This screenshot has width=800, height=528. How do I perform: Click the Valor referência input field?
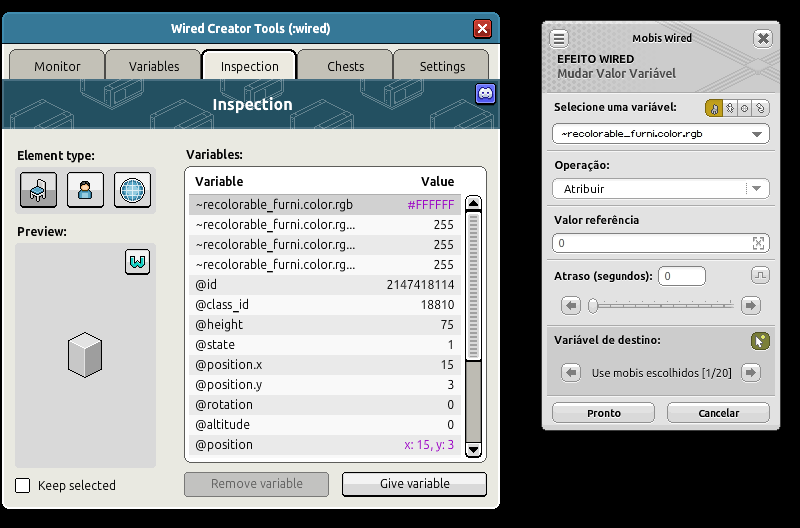(661, 243)
